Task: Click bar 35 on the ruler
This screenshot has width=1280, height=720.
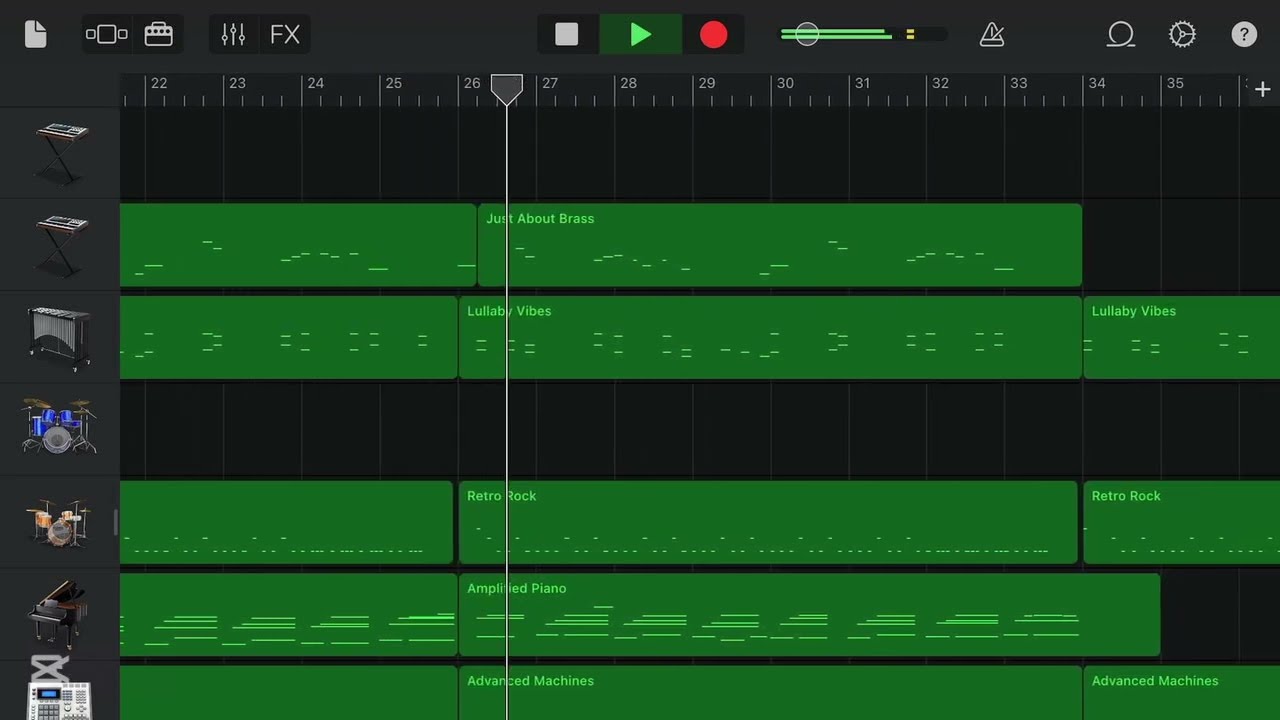Action: [1175, 84]
